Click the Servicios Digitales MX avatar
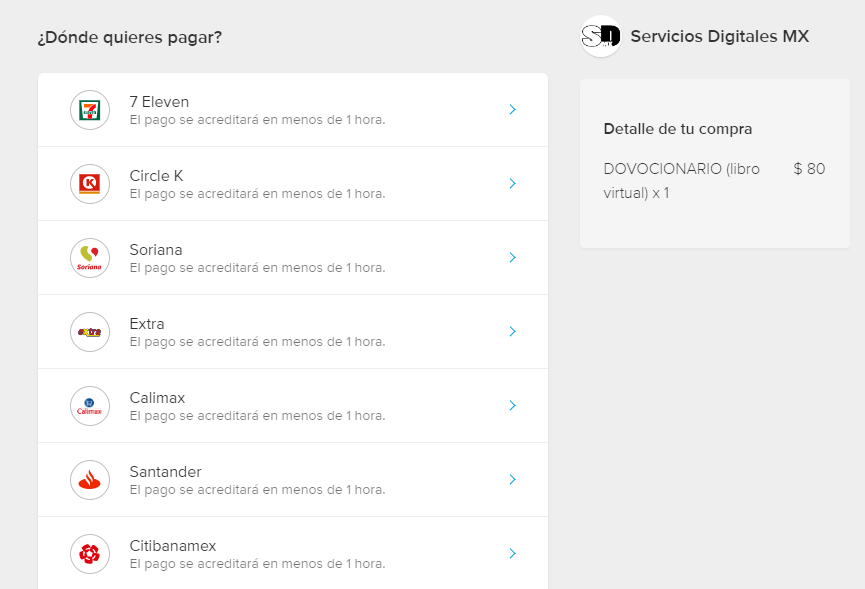Image resolution: width=865 pixels, height=589 pixels. coord(601,37)
